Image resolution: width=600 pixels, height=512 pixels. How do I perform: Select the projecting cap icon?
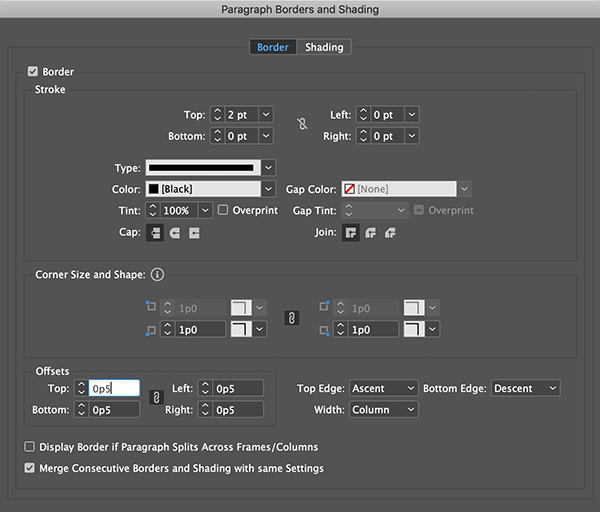(x=194, y=233)
